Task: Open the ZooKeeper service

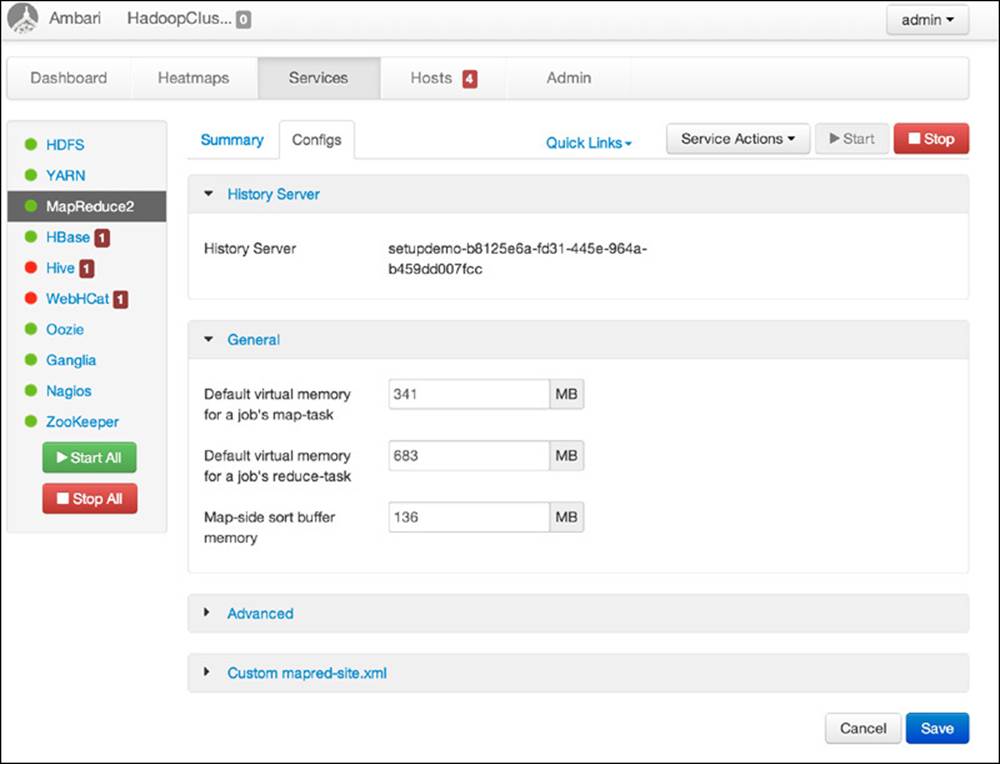Action: [82, 422]
